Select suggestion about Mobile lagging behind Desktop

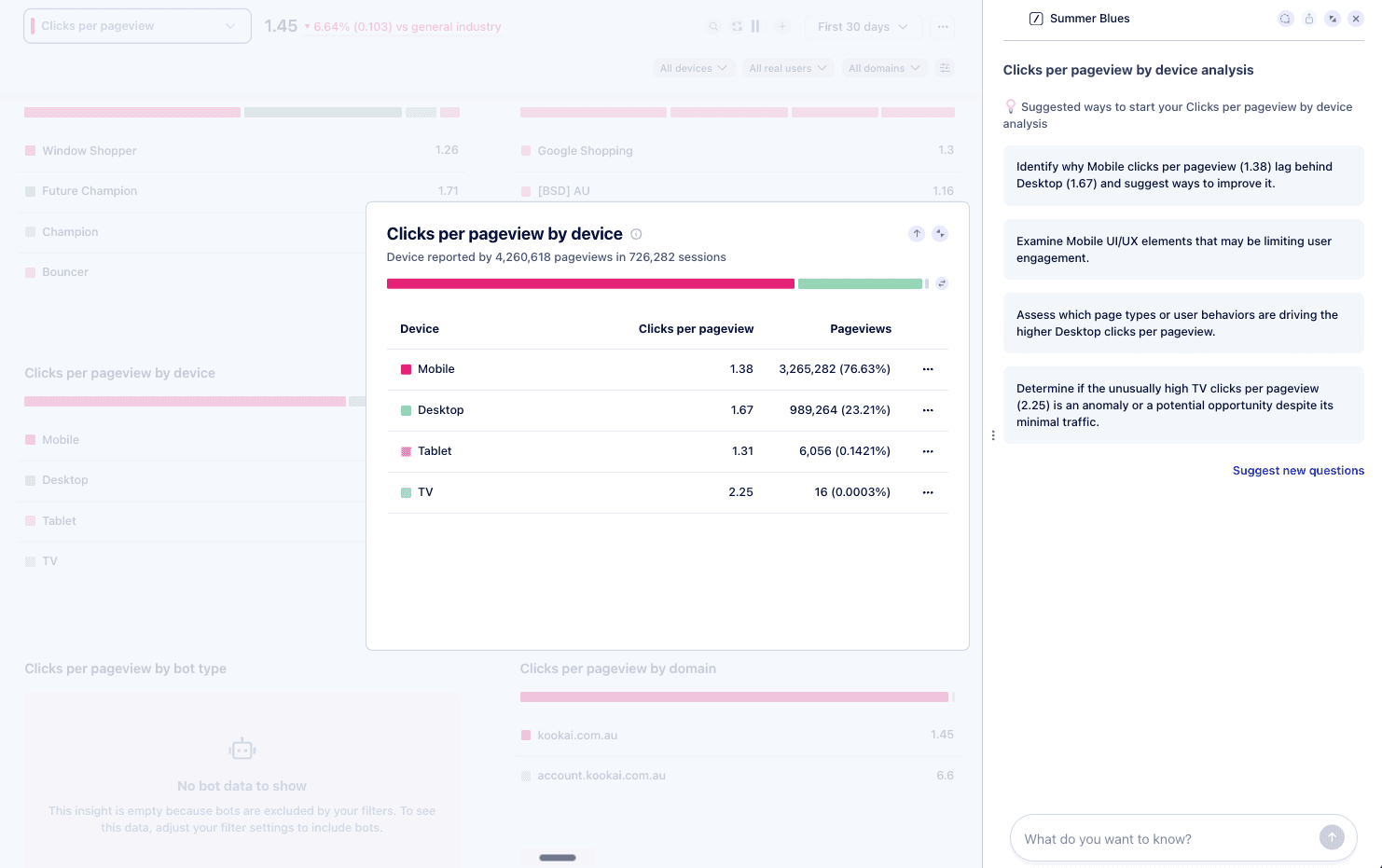pos(1183,175)
